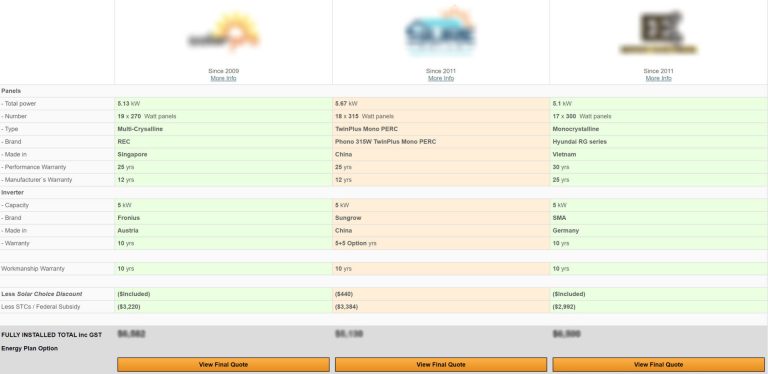The image size is (768, 374).
Task: Select Singapore in Made in row
Action: (132, 155)
